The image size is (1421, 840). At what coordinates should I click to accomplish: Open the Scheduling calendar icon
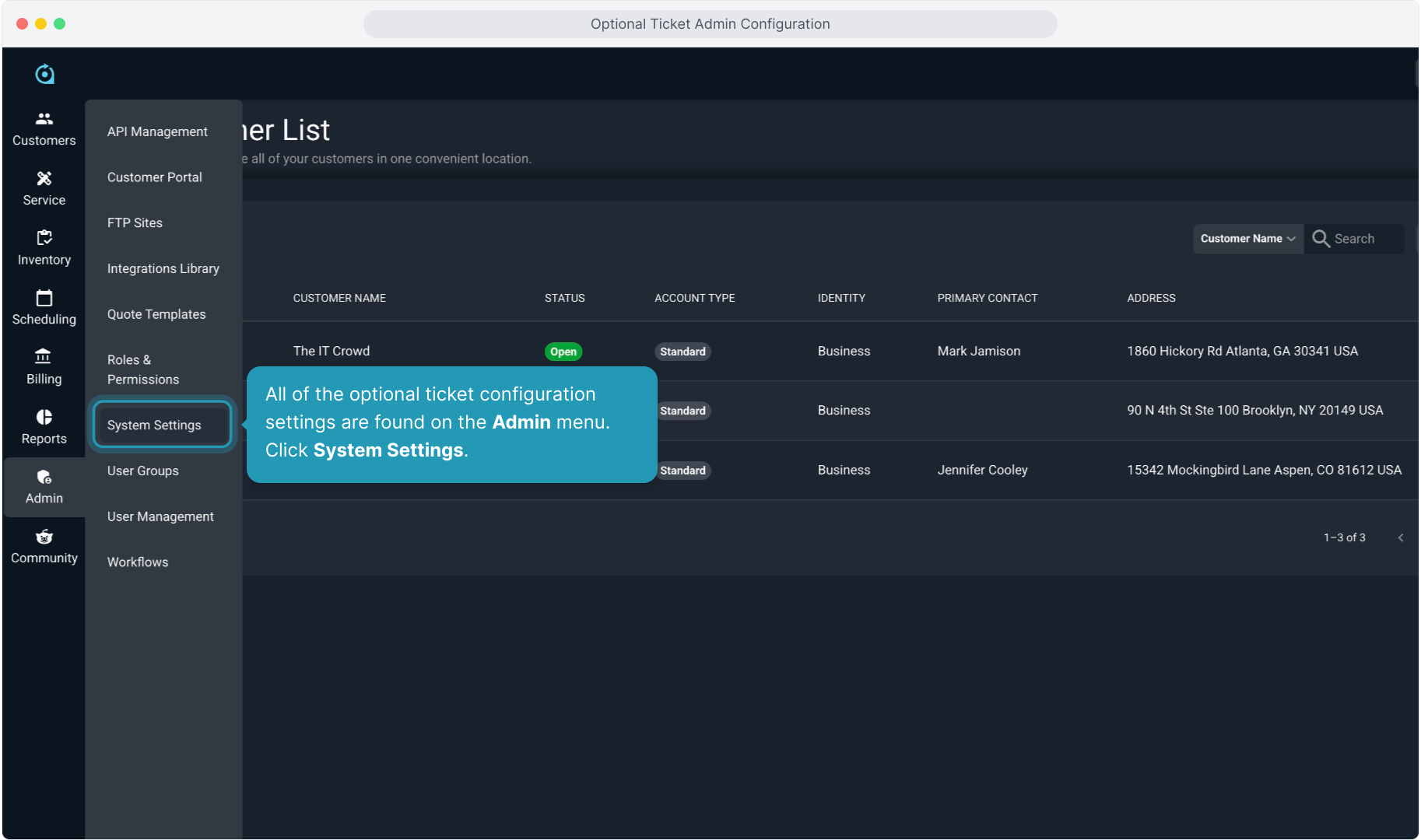click(44, 298)
